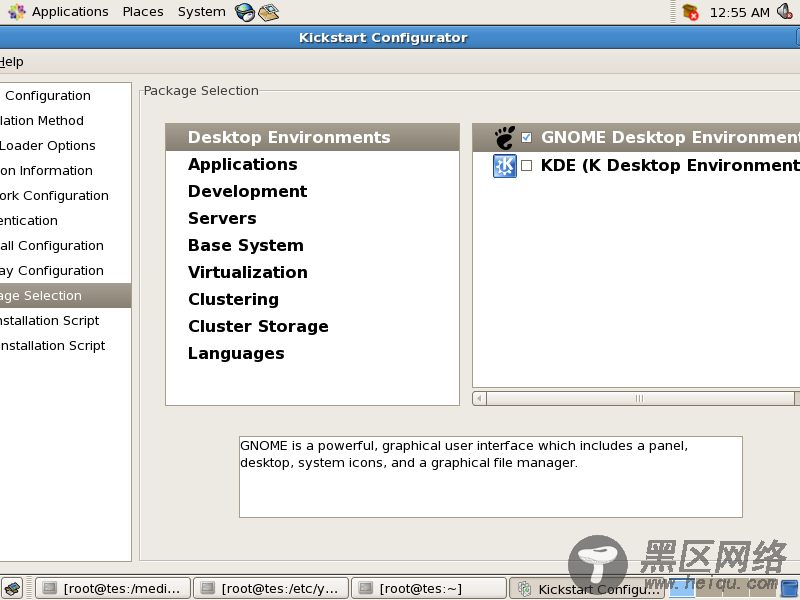
Task: Click the GNOME package description text box
Action: point(490,477)
